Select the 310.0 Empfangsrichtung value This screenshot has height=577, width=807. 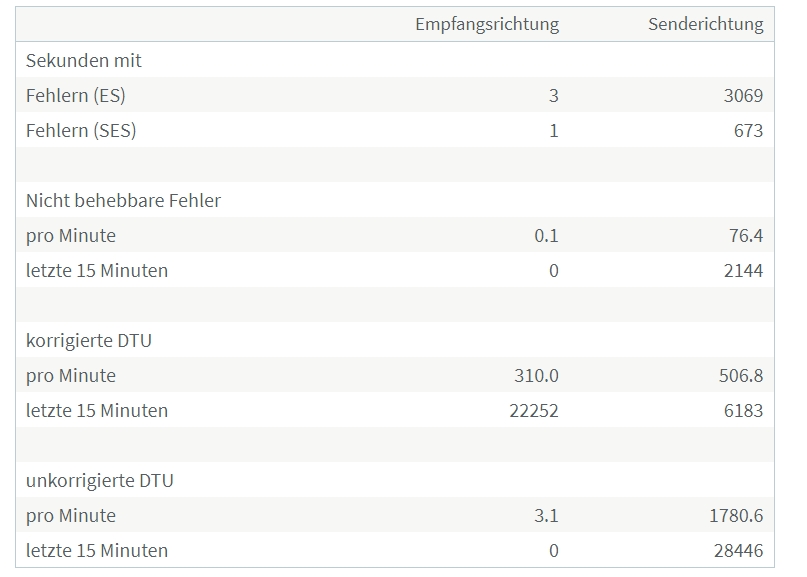click(x=536, y=375)
